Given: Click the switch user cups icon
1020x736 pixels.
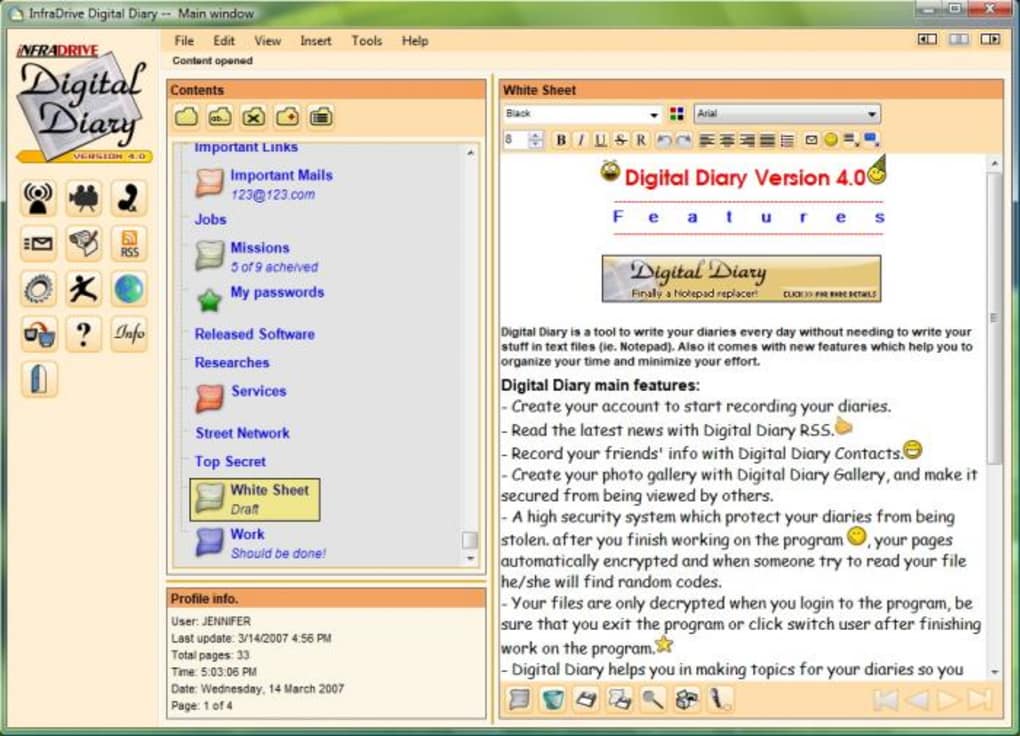Looking at the screenshot, I should tap(38, 334).
